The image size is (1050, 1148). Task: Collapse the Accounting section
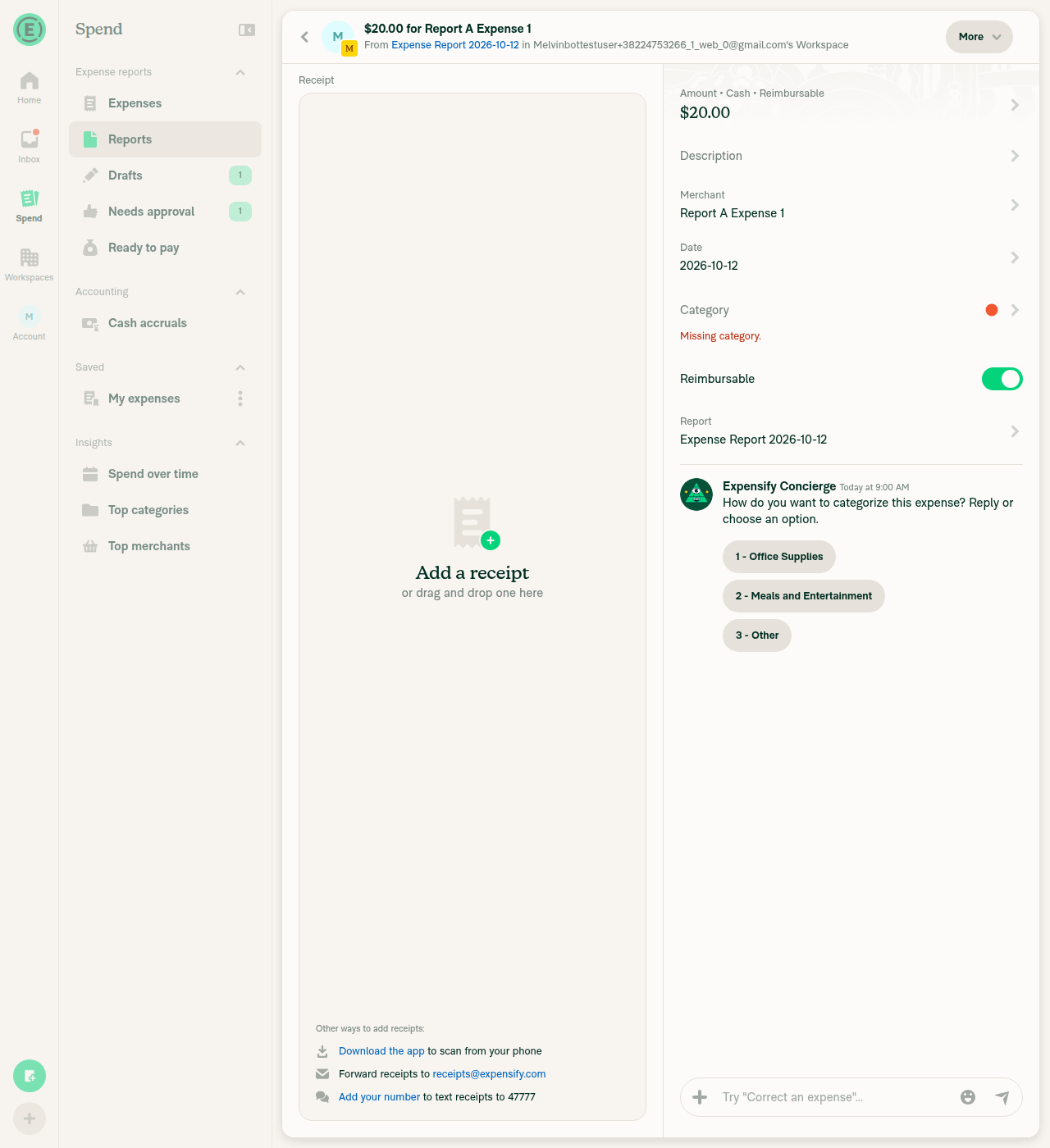click(240, 292)
